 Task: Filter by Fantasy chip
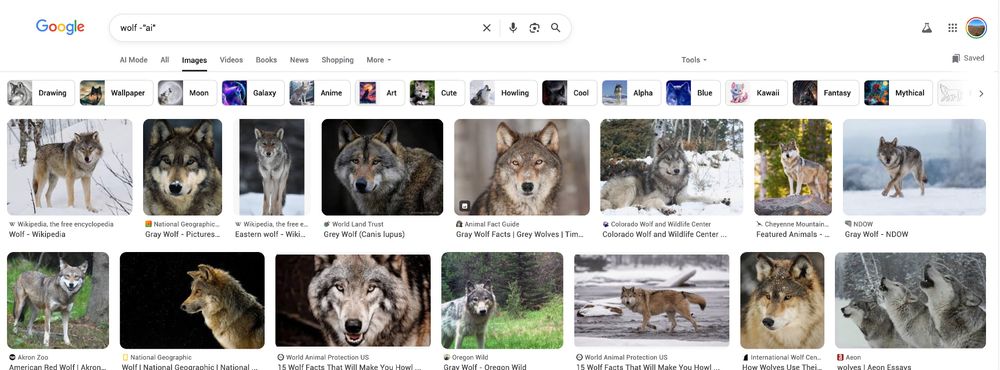pos(826,93)
